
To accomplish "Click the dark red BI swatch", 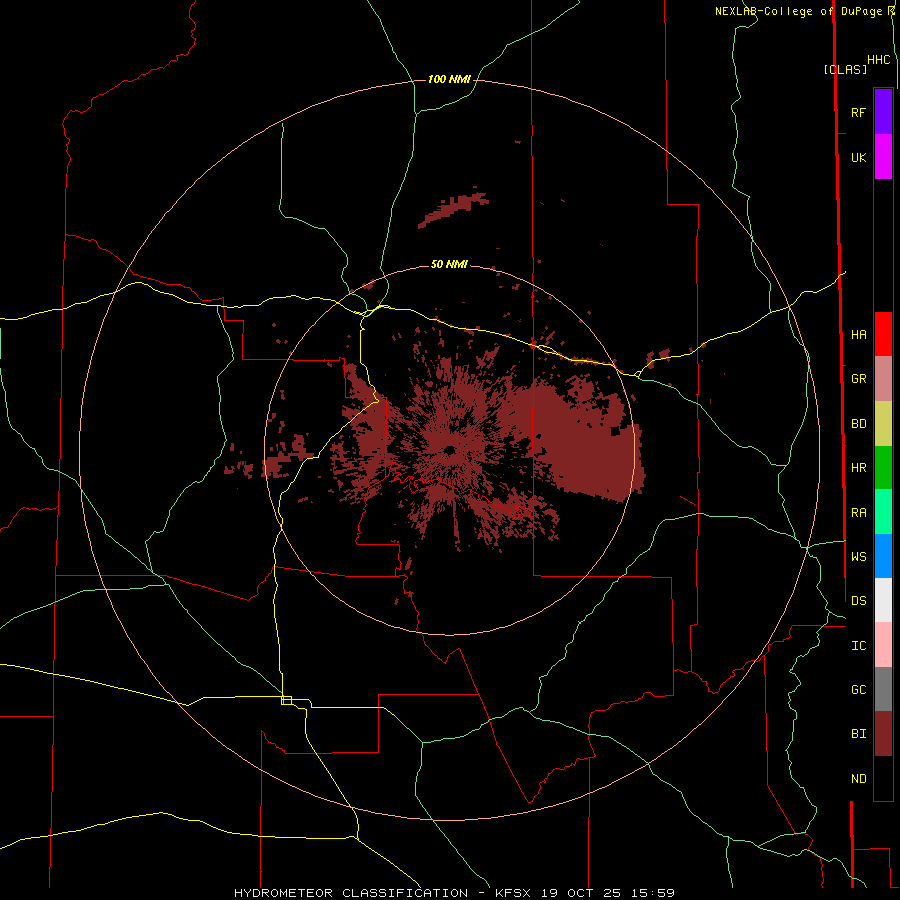I will pyautogui.click(x=883, y=734).
